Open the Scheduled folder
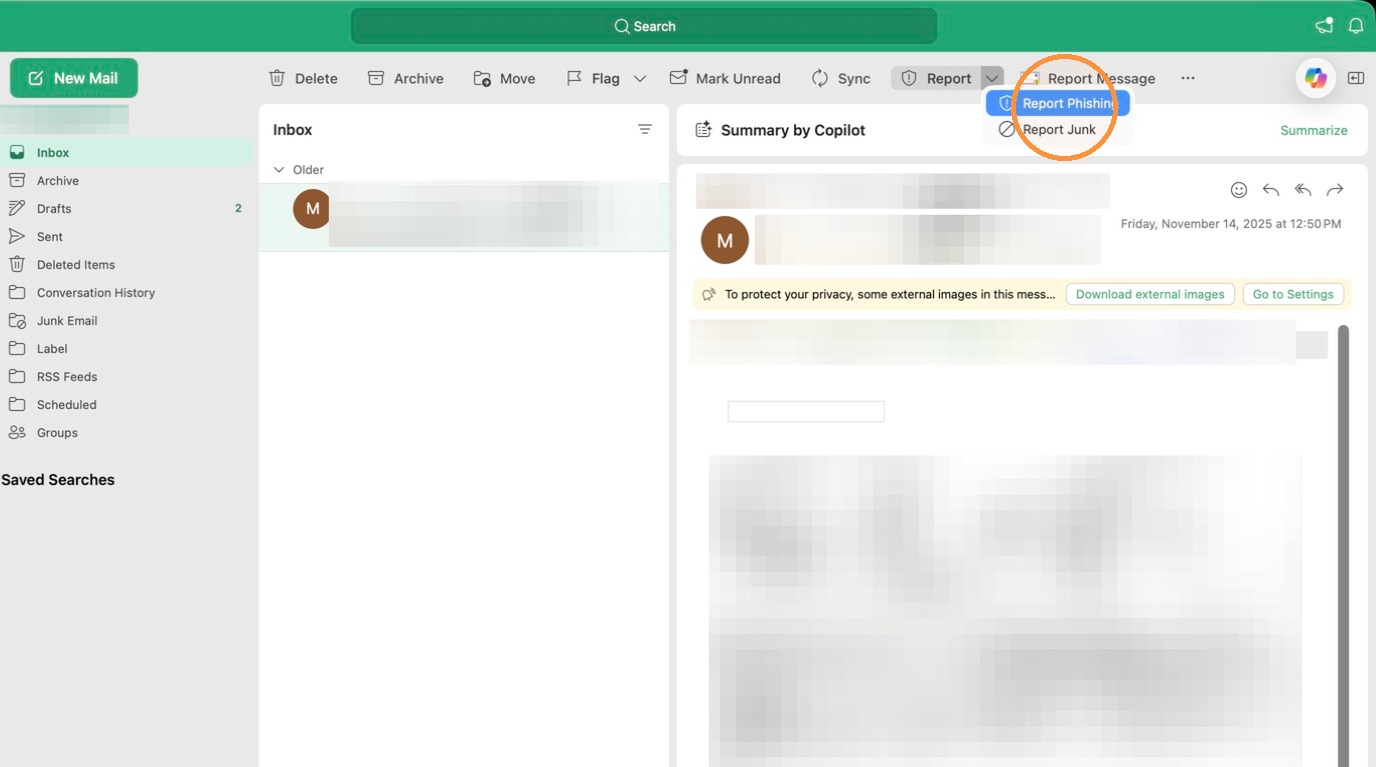Screen dimensions: 1376x767 click(x=126, y=405)
